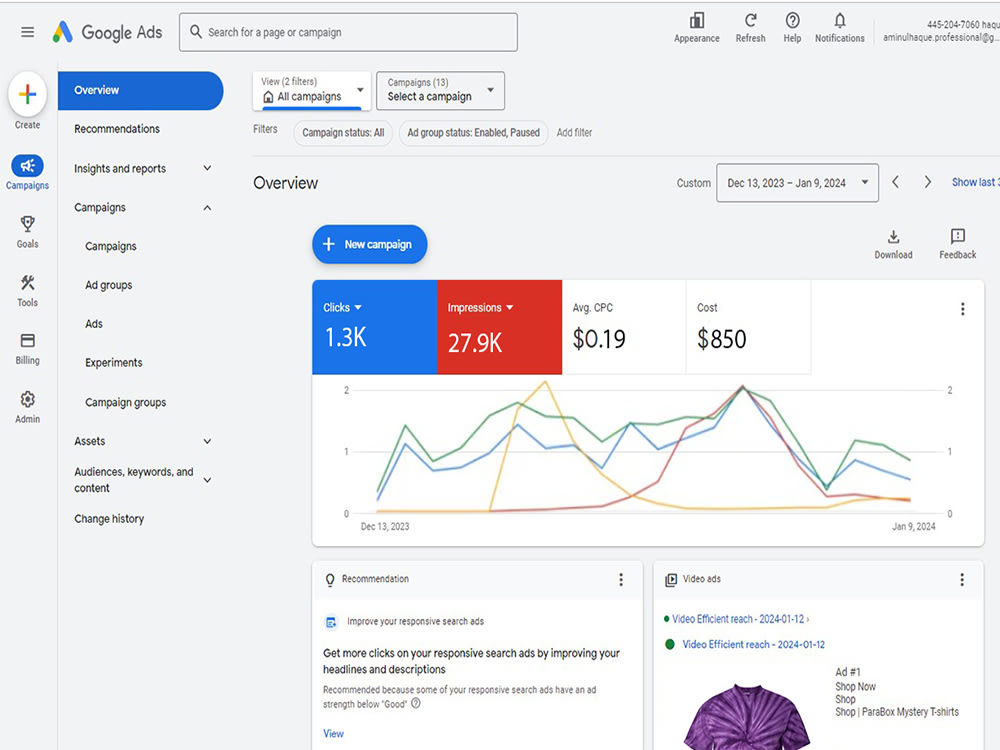The image size is (1000, 750).
Task: Click the Video ads play icon
Action: point(671,580)
